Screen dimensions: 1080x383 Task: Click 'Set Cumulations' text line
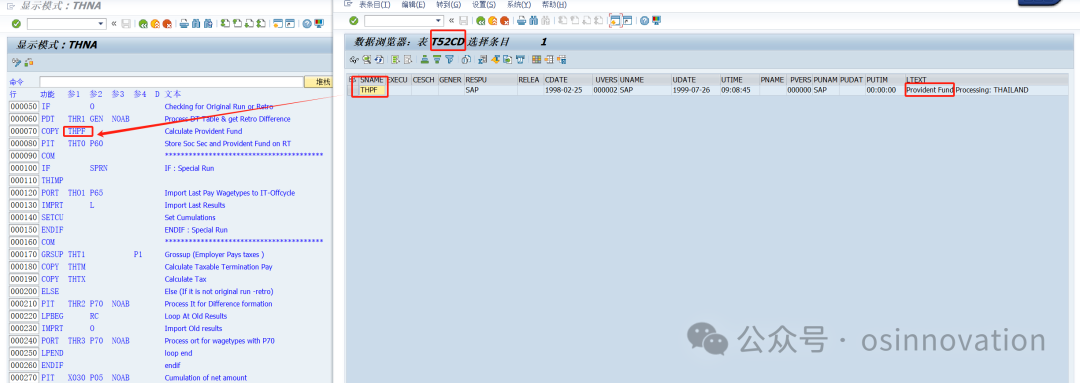click(190, 217)
